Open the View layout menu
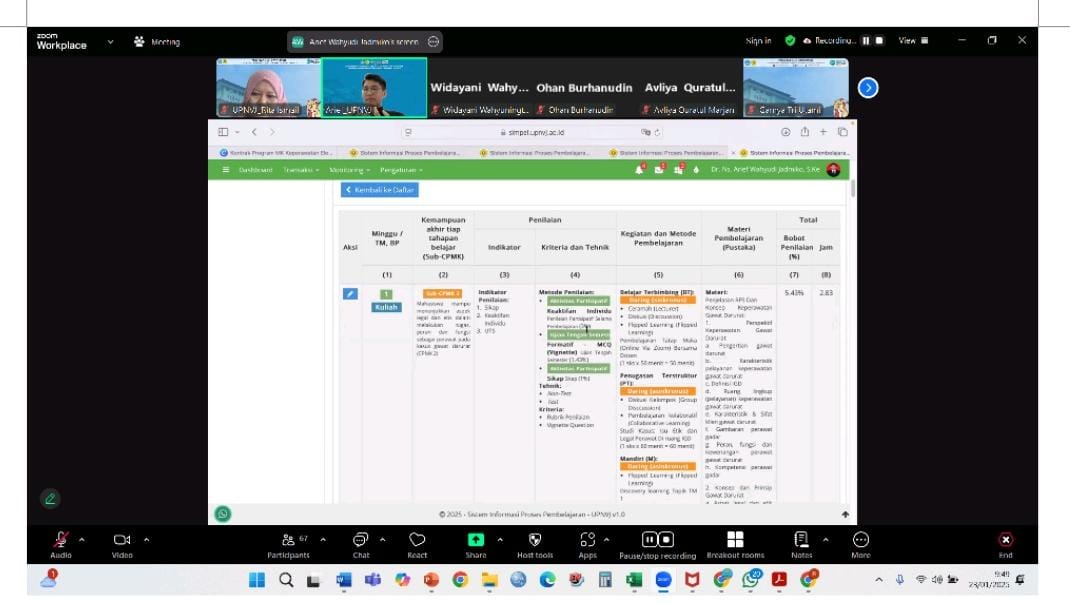The width and height of the screenshot is (1080, 604). tap(912, 41)
